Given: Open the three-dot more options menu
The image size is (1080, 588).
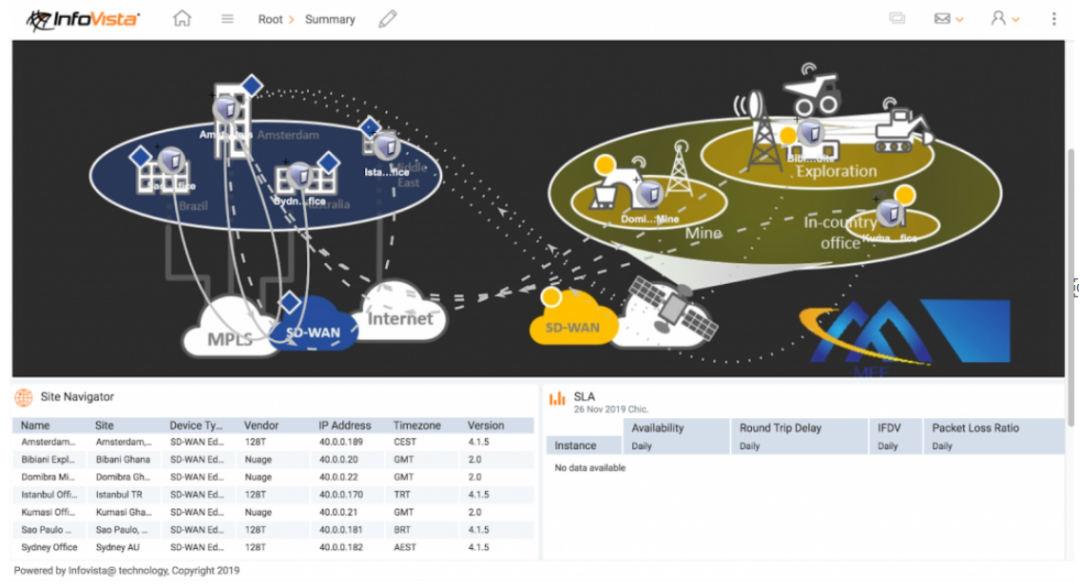Looking at the screenshot, I should [1054, 19].
